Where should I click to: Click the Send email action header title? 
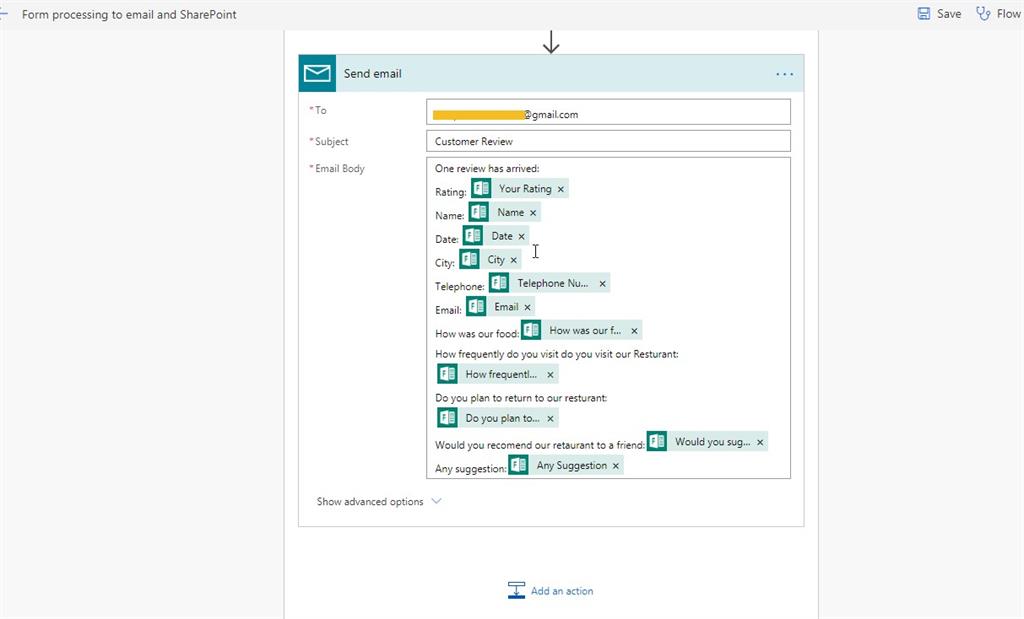(373, 74)
